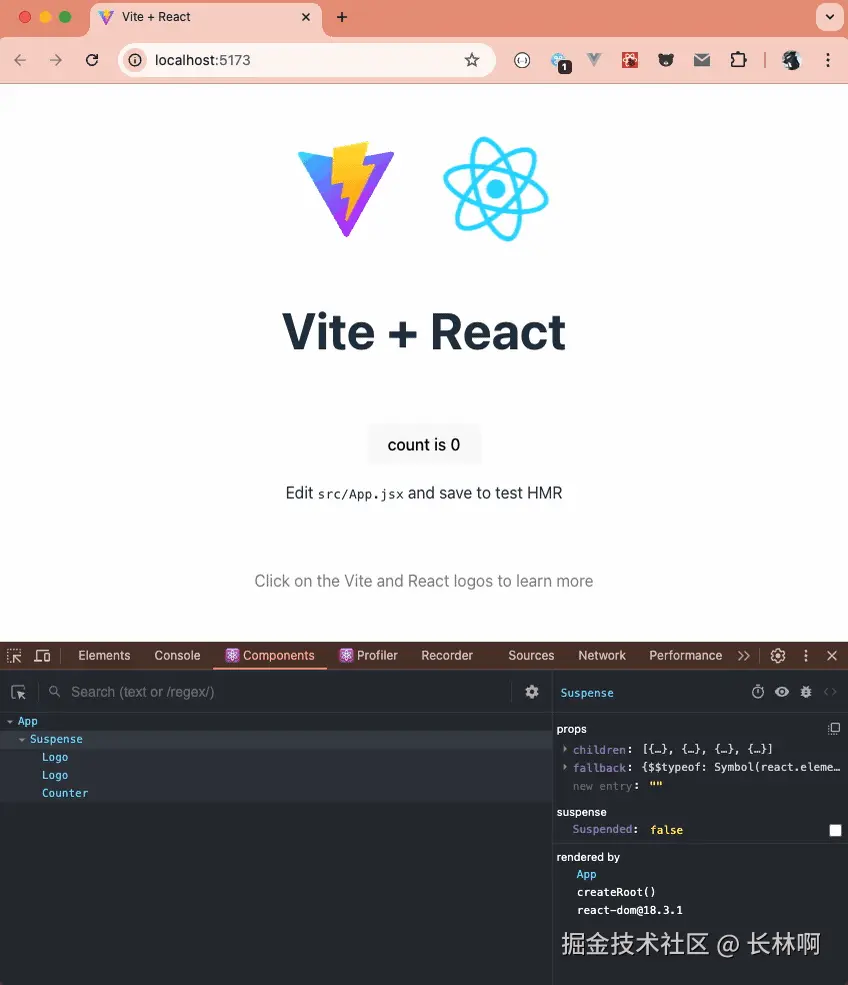Screen dimensions: 848x985
Task: Log component data with bug icon
Action: [806, 692]
